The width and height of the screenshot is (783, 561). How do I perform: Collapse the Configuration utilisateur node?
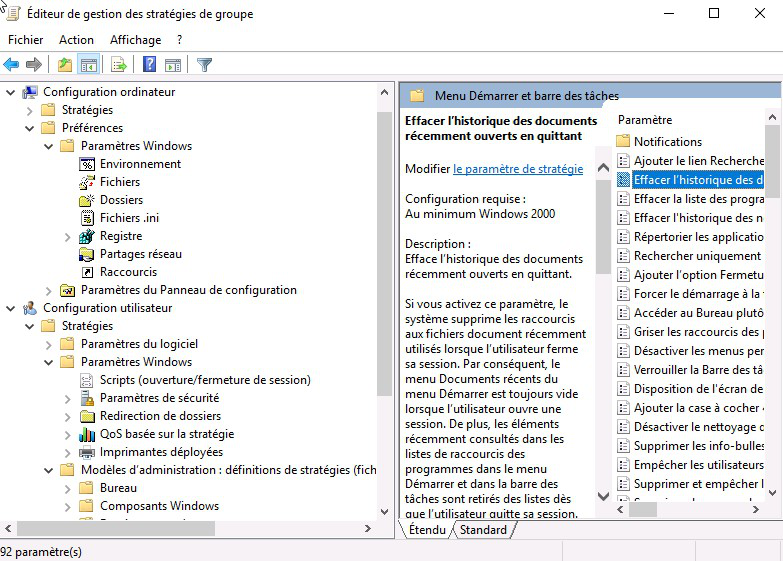10,308
